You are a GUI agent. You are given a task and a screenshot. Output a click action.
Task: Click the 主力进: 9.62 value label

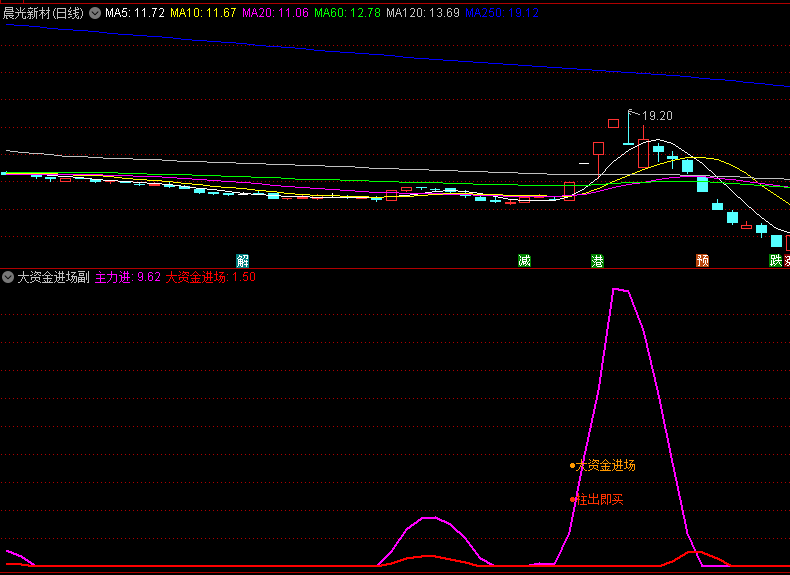pos(127,277)
